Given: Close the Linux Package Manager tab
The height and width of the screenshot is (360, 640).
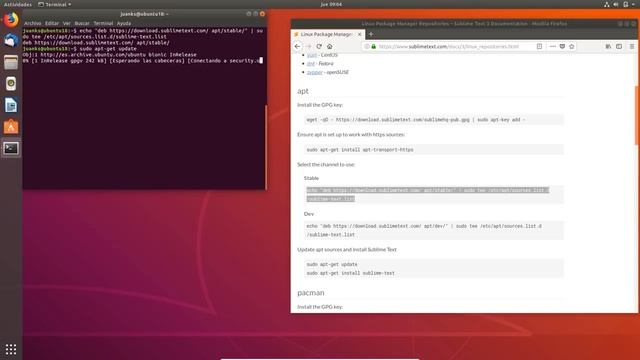Looking at the screenshot, I should pos(360,34).
